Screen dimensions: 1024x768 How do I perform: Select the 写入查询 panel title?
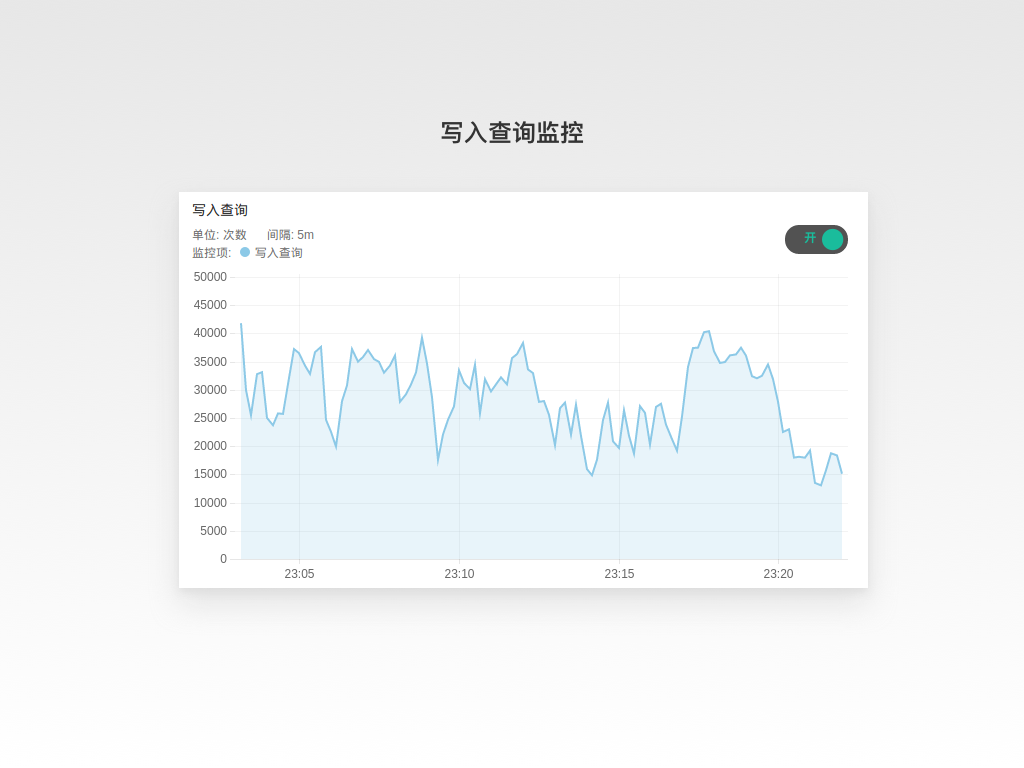coord(222,210)
